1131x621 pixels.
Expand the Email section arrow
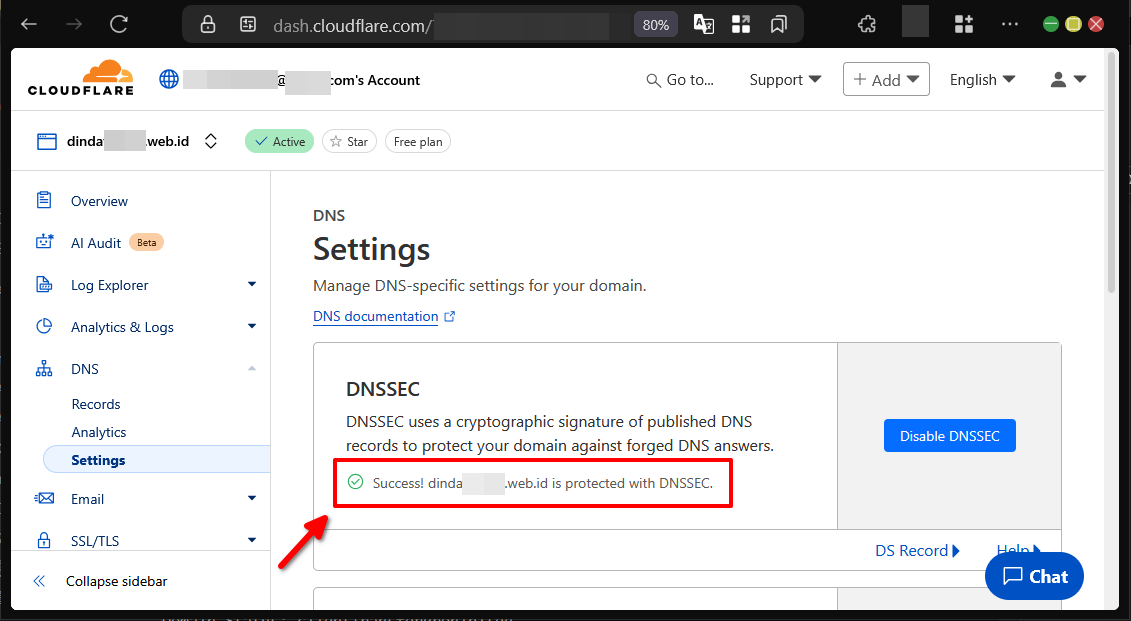(x=252, y=498)
